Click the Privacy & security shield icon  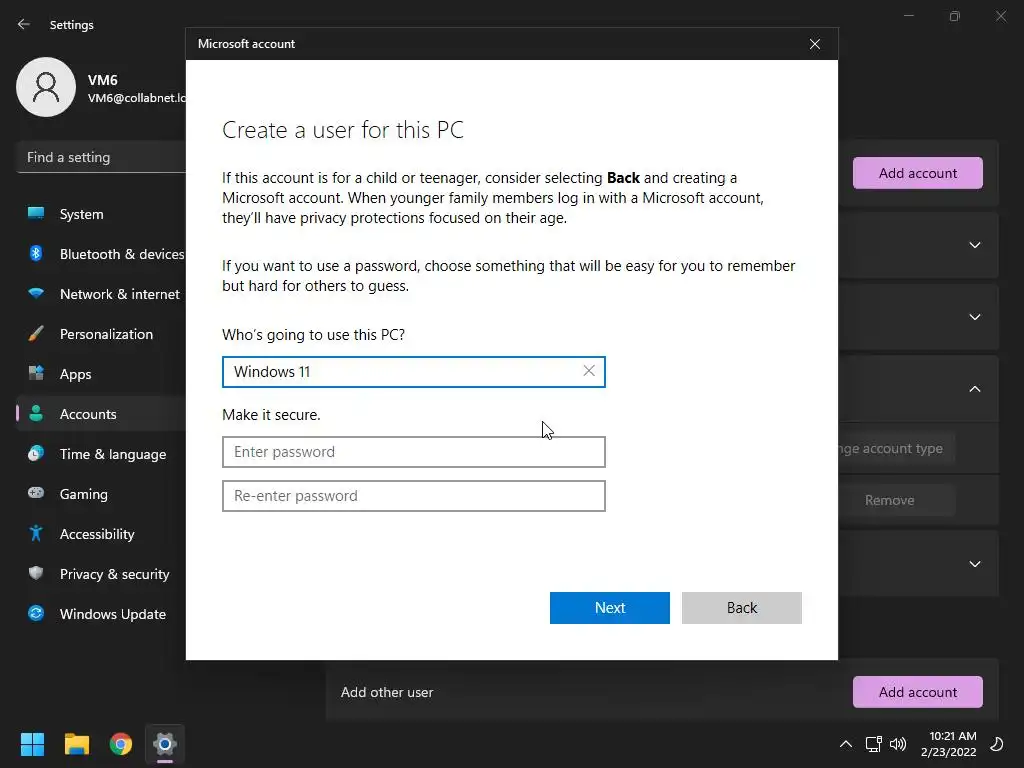click(36, 573)
